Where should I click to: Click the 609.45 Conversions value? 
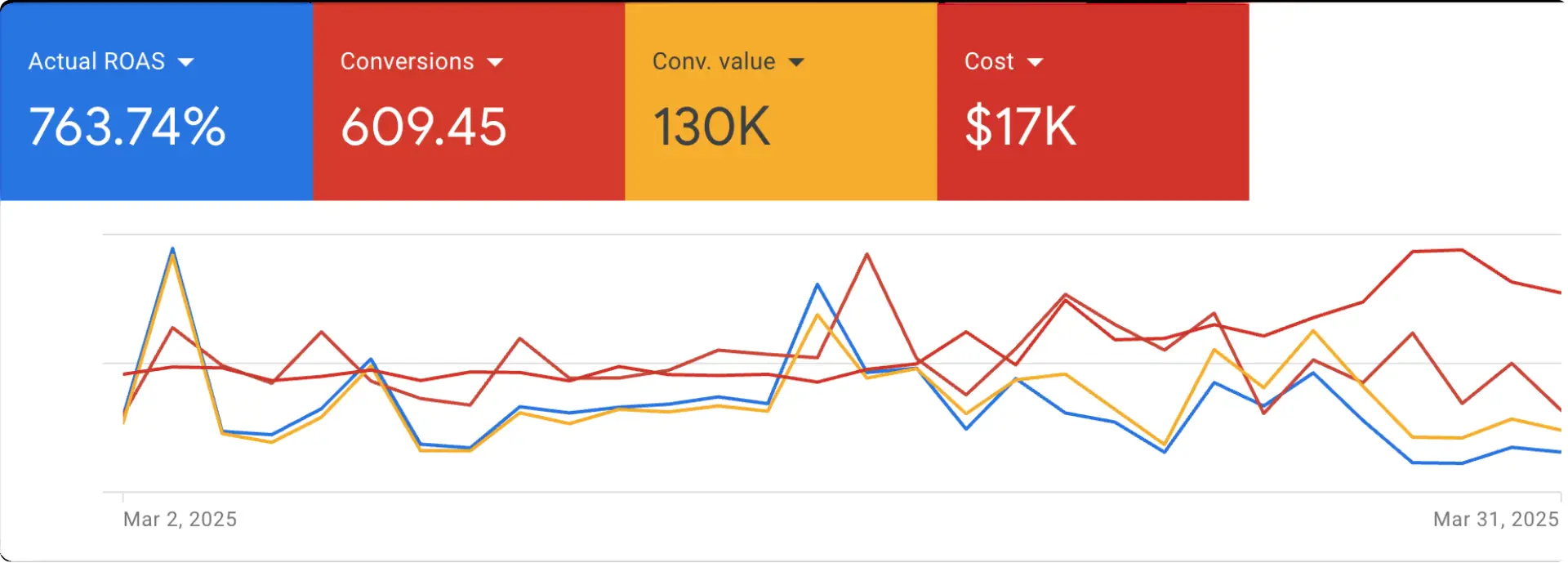pyautogui.click(x=423, y=126)
